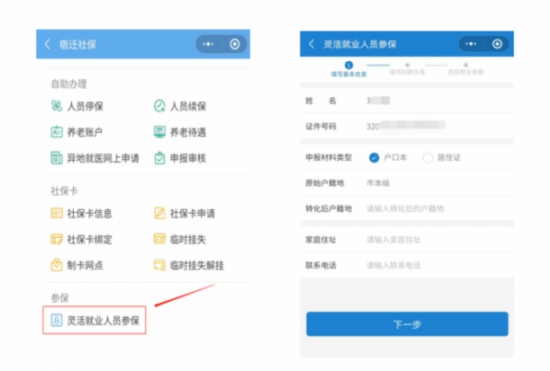The image size is (550, 371).
Task: Tap the 灵活就业人员参保 icon
Action: [x=56, y=320]
